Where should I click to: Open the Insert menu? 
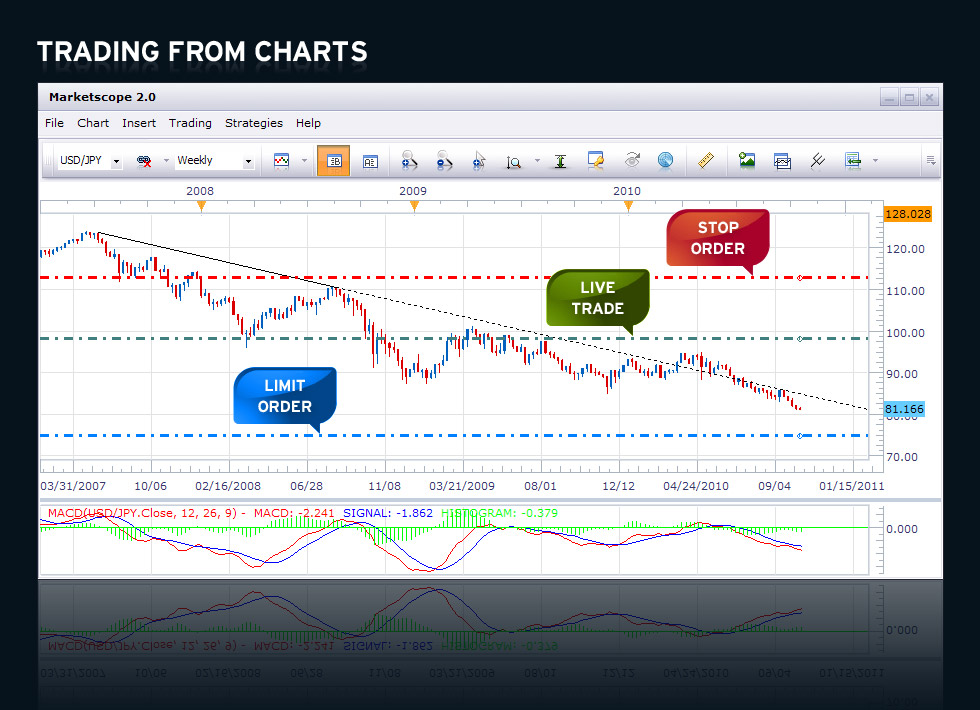[139, 123]
